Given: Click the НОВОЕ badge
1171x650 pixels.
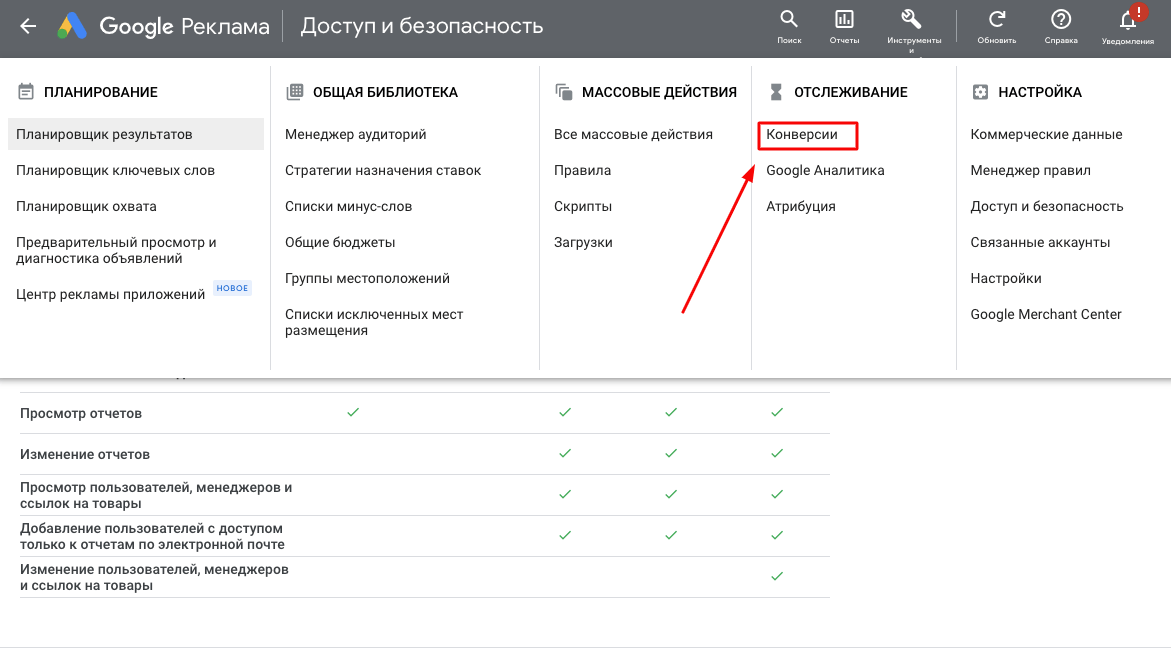Looking at the screenshot, I should pyautogui.click(x=232, y=288).
